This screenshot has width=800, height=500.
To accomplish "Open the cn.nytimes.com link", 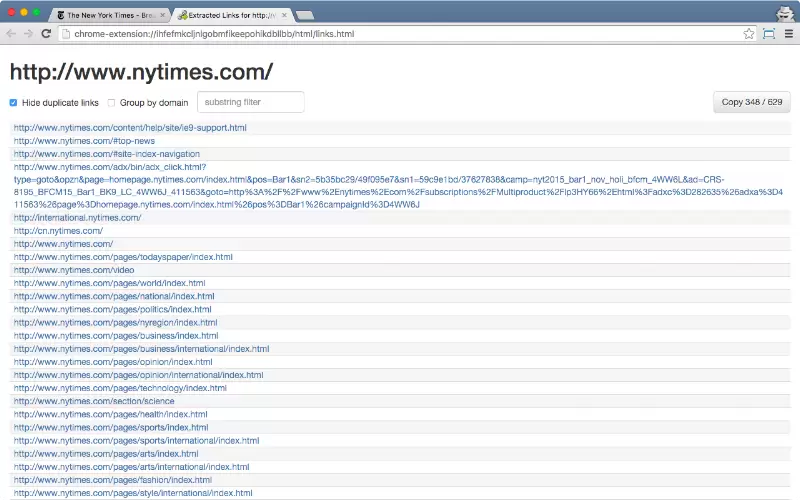I will point(58,230).
